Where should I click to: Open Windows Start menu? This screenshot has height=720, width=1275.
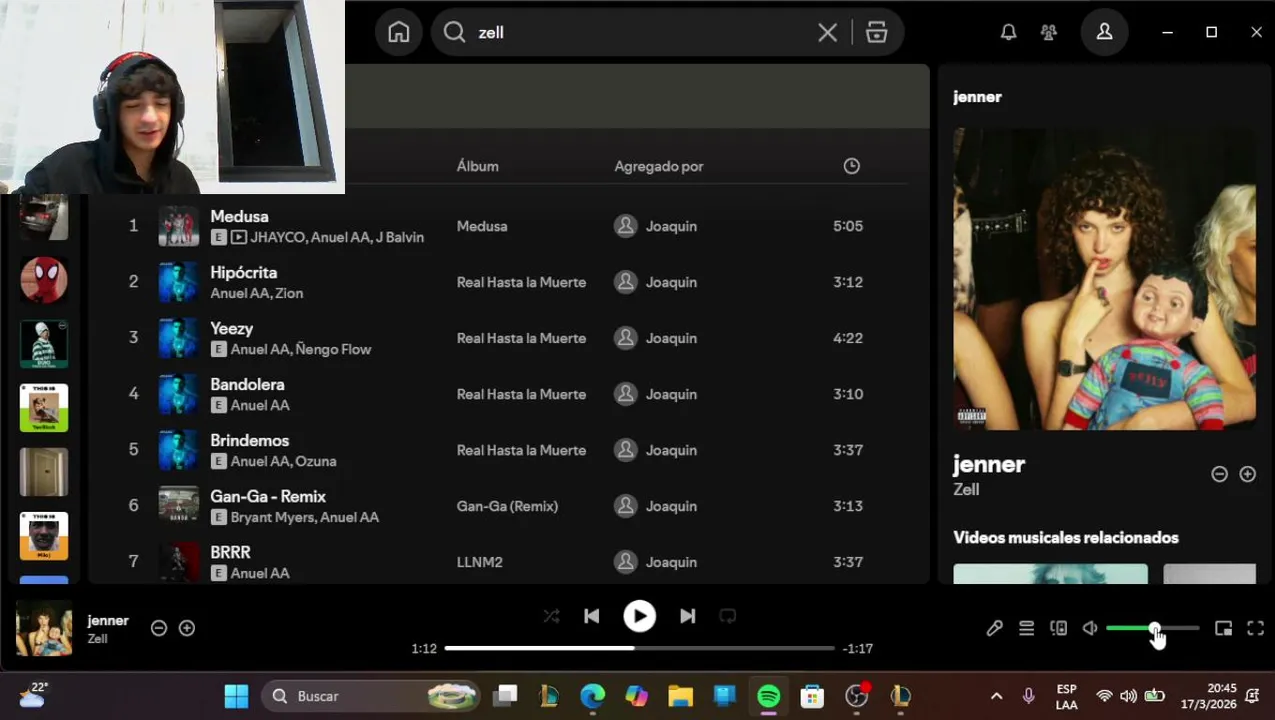click(236, 696)
